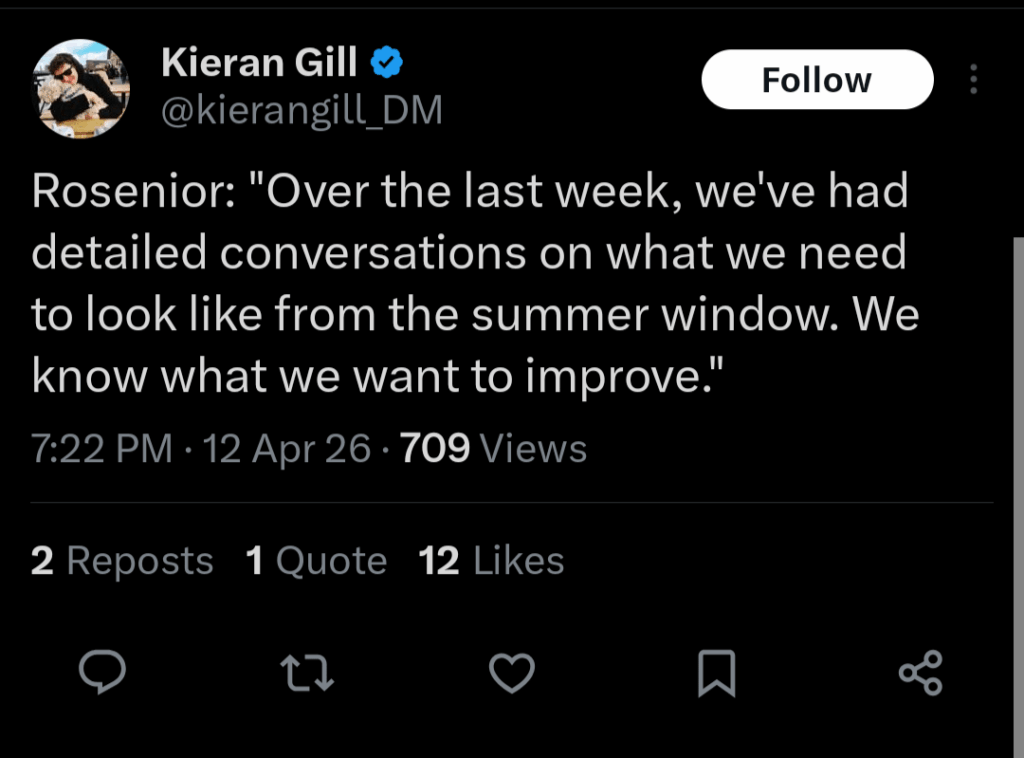1024x758 pixels.
Task: Click the tweet timestamp 7:22 PM
Action: coord(101,448)
